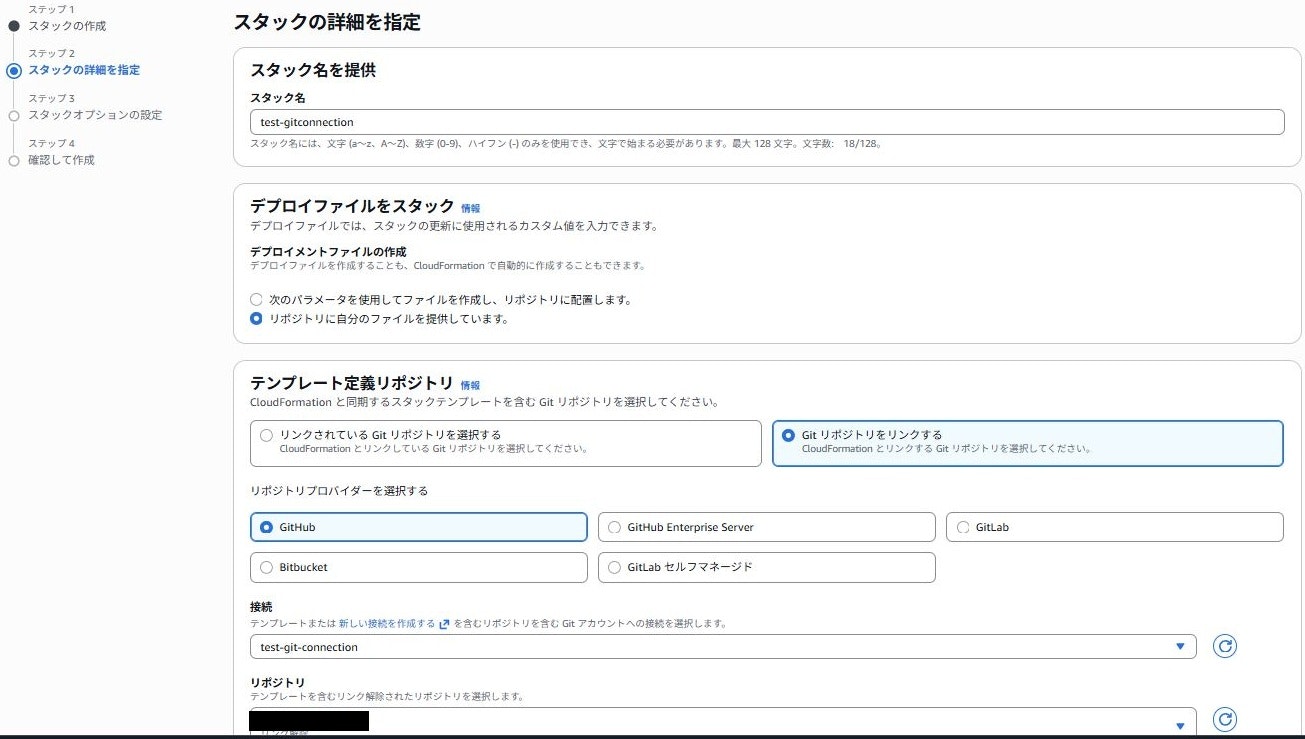
Task: Select GitLab セルフマネージド provider
Action: [x=766, y=567]
